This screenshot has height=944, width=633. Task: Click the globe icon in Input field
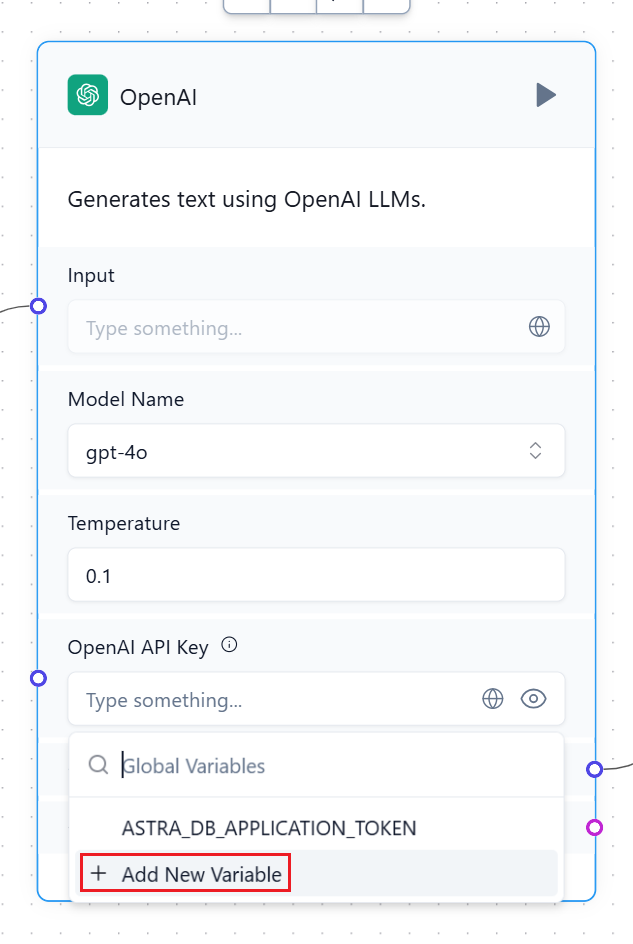[x=539, y=327]
